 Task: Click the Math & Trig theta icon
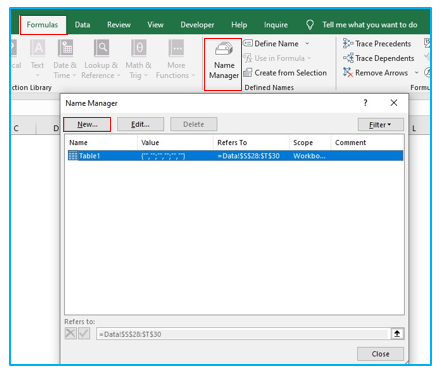139,48
